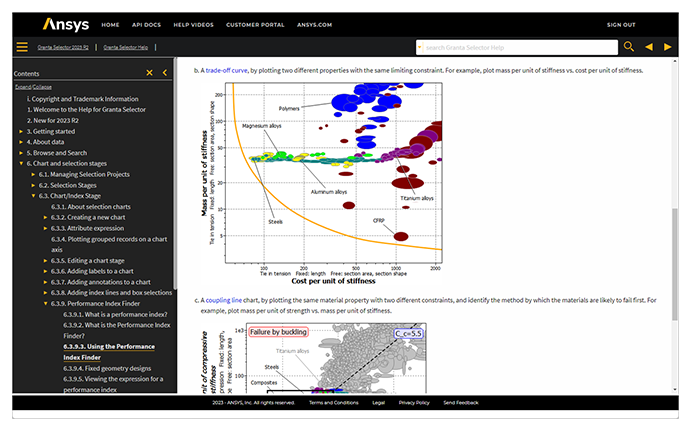This screenshot has height=430, width=696.
Task: Collapse 6.3.9. Performance Index Finder
Action: click(x=45, y=304)
